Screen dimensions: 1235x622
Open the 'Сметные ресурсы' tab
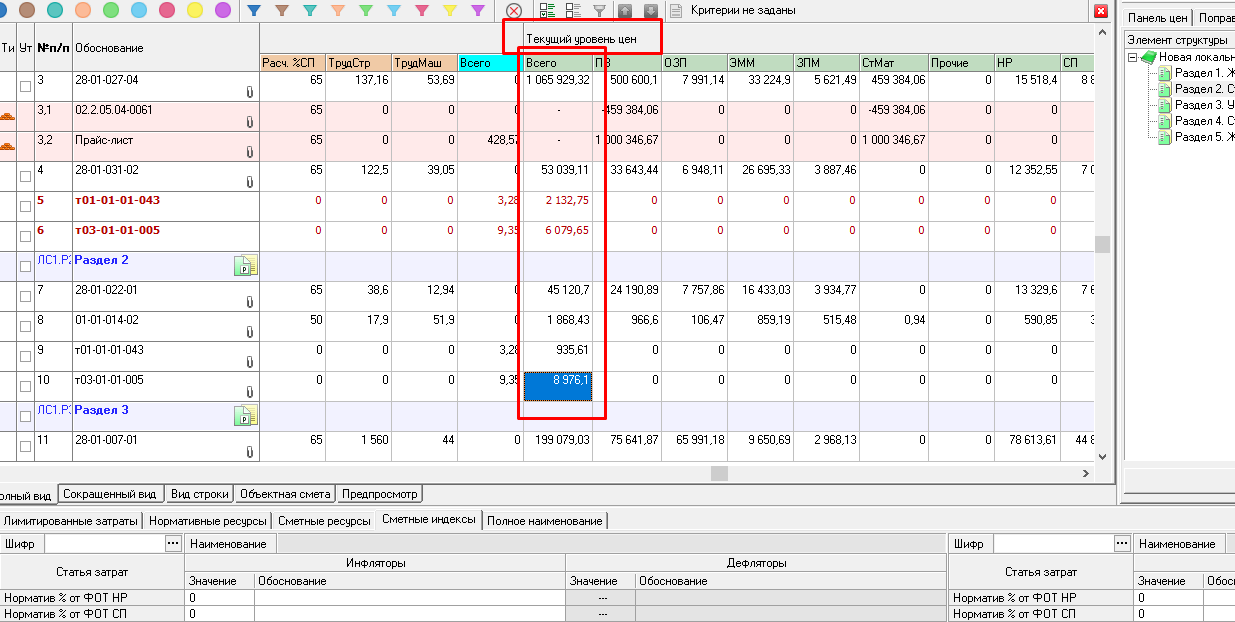[x=324, y=521]
